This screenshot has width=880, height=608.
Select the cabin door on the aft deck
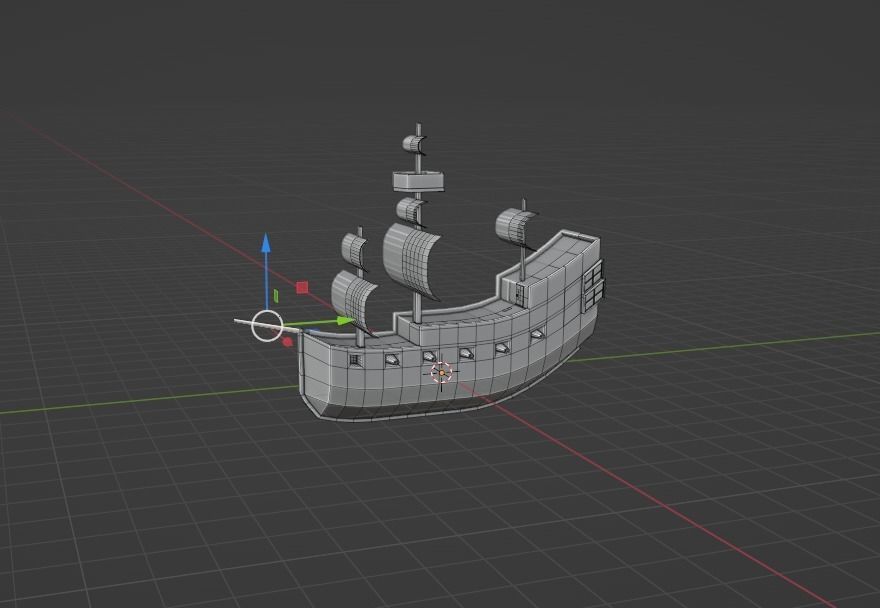tap(519, 293)
